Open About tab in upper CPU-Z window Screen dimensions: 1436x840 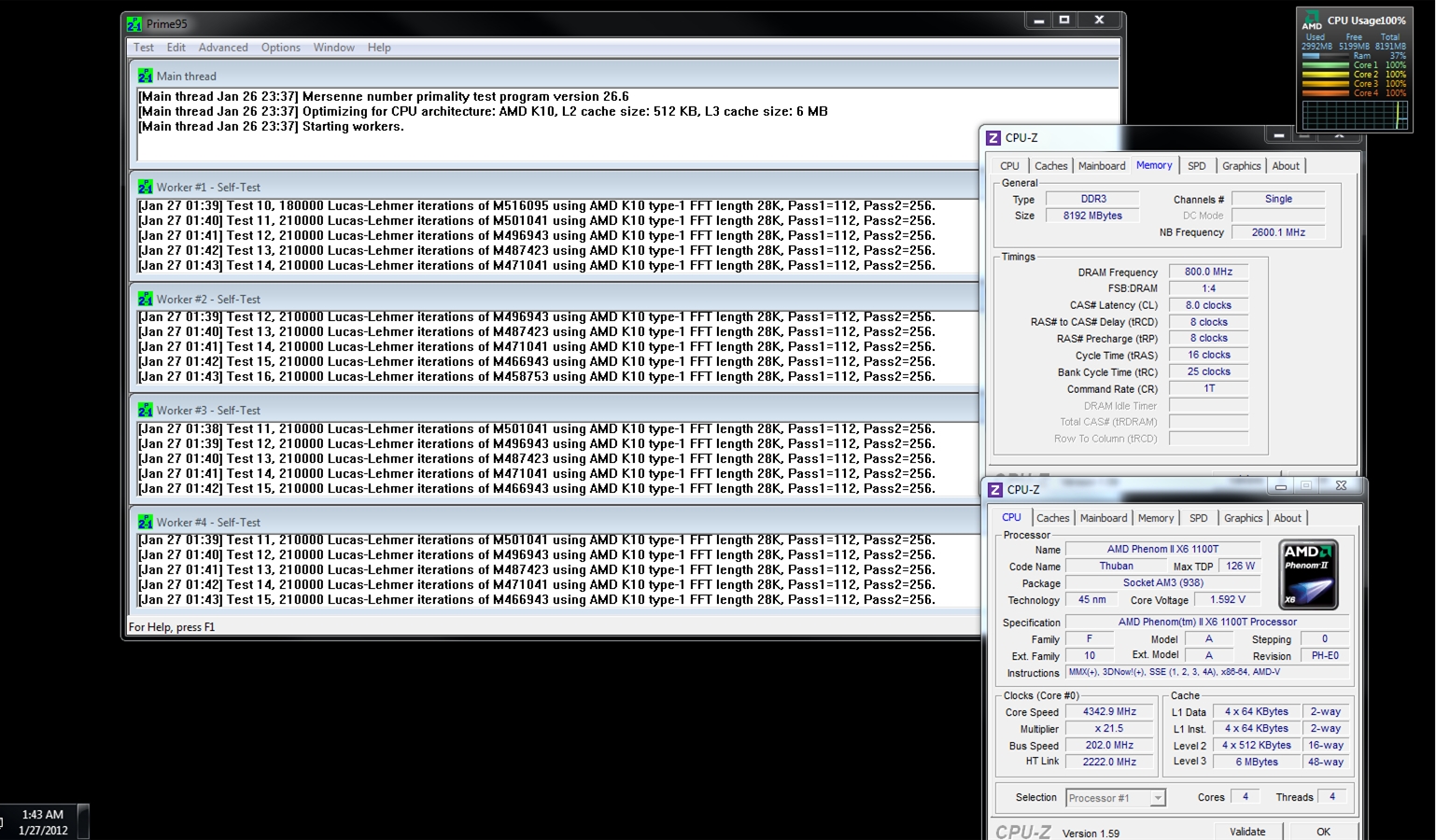1286,166
